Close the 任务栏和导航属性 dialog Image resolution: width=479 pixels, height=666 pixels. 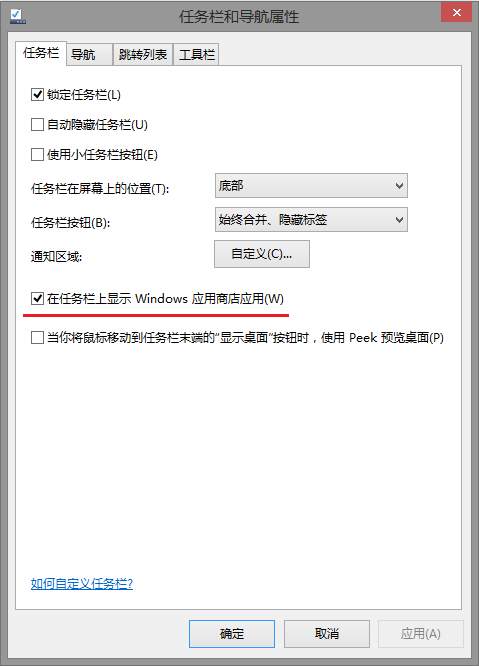coord(456,12)
